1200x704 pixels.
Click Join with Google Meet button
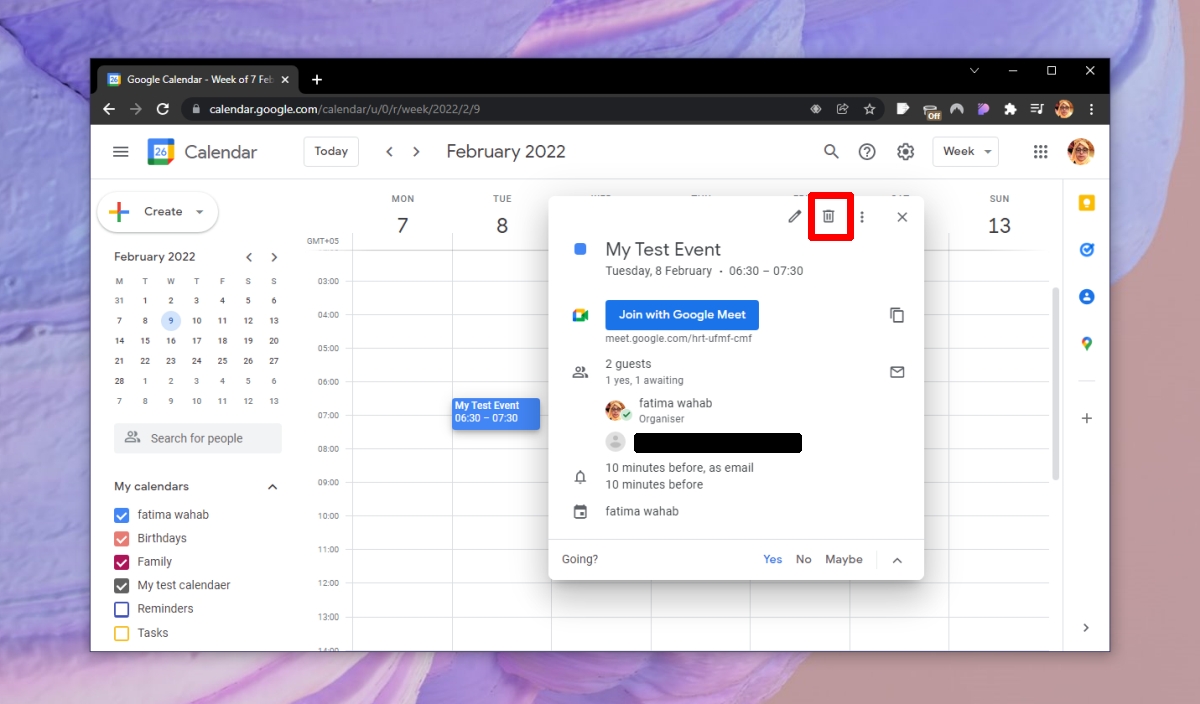pyautogui.click(x=682, y=315)
